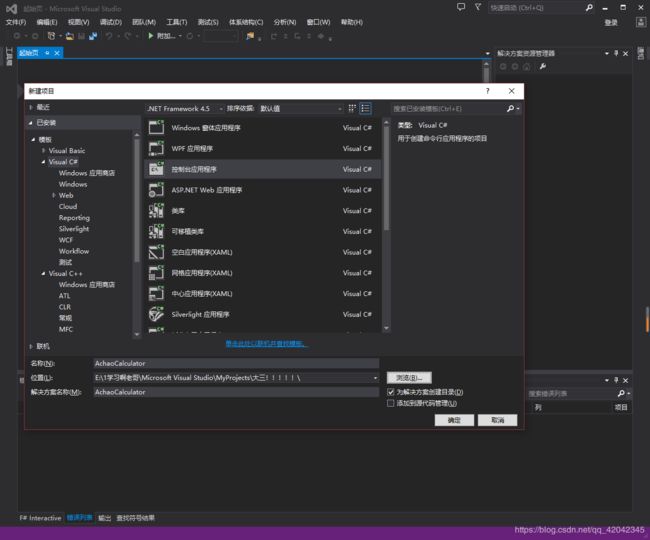Select the ASP.NET Web 应用程序 template icon

click(x=156, y=189)
